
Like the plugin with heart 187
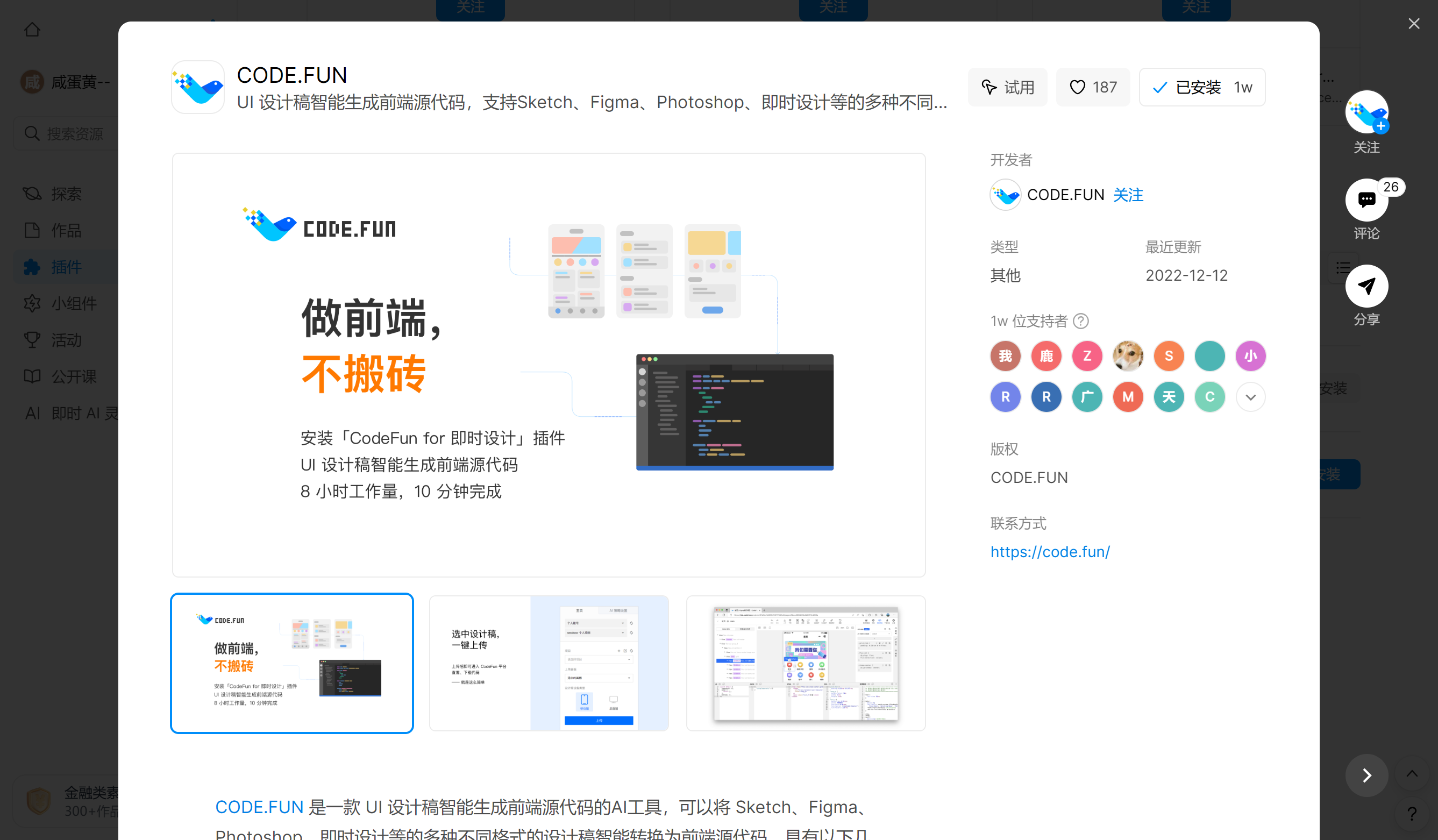pos(1092,87)
